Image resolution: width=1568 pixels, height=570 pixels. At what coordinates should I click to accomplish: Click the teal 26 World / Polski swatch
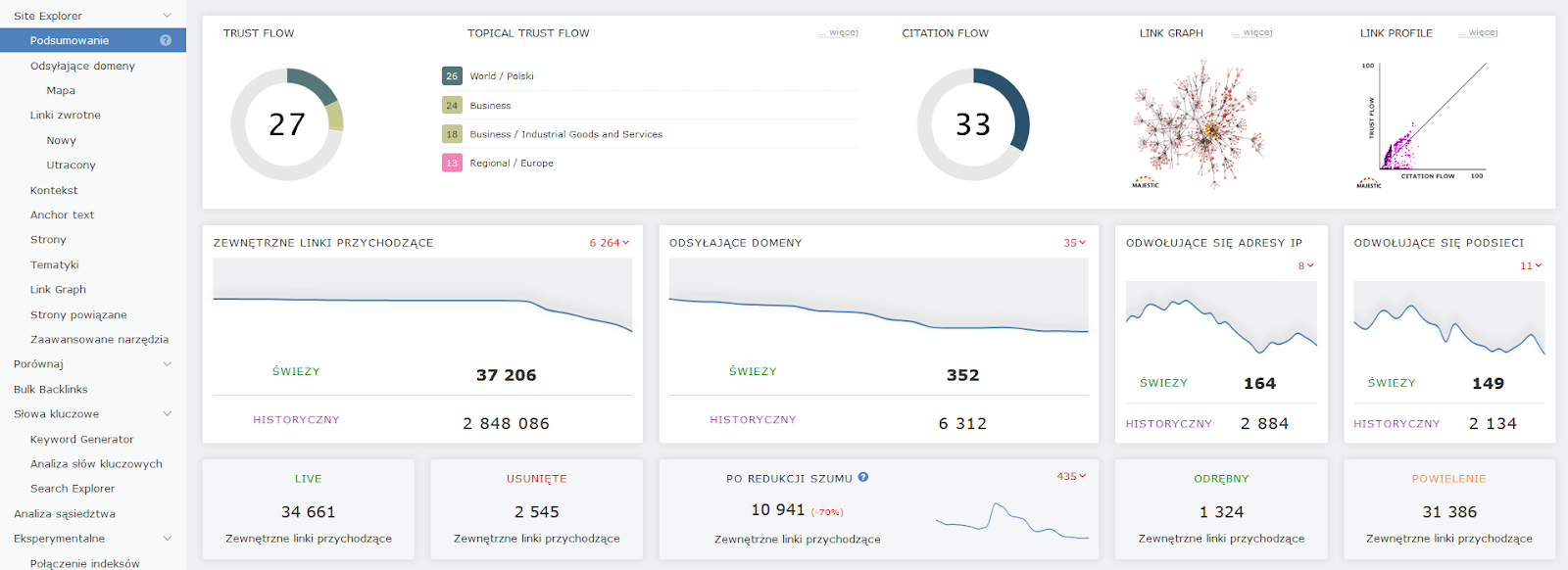452,75
